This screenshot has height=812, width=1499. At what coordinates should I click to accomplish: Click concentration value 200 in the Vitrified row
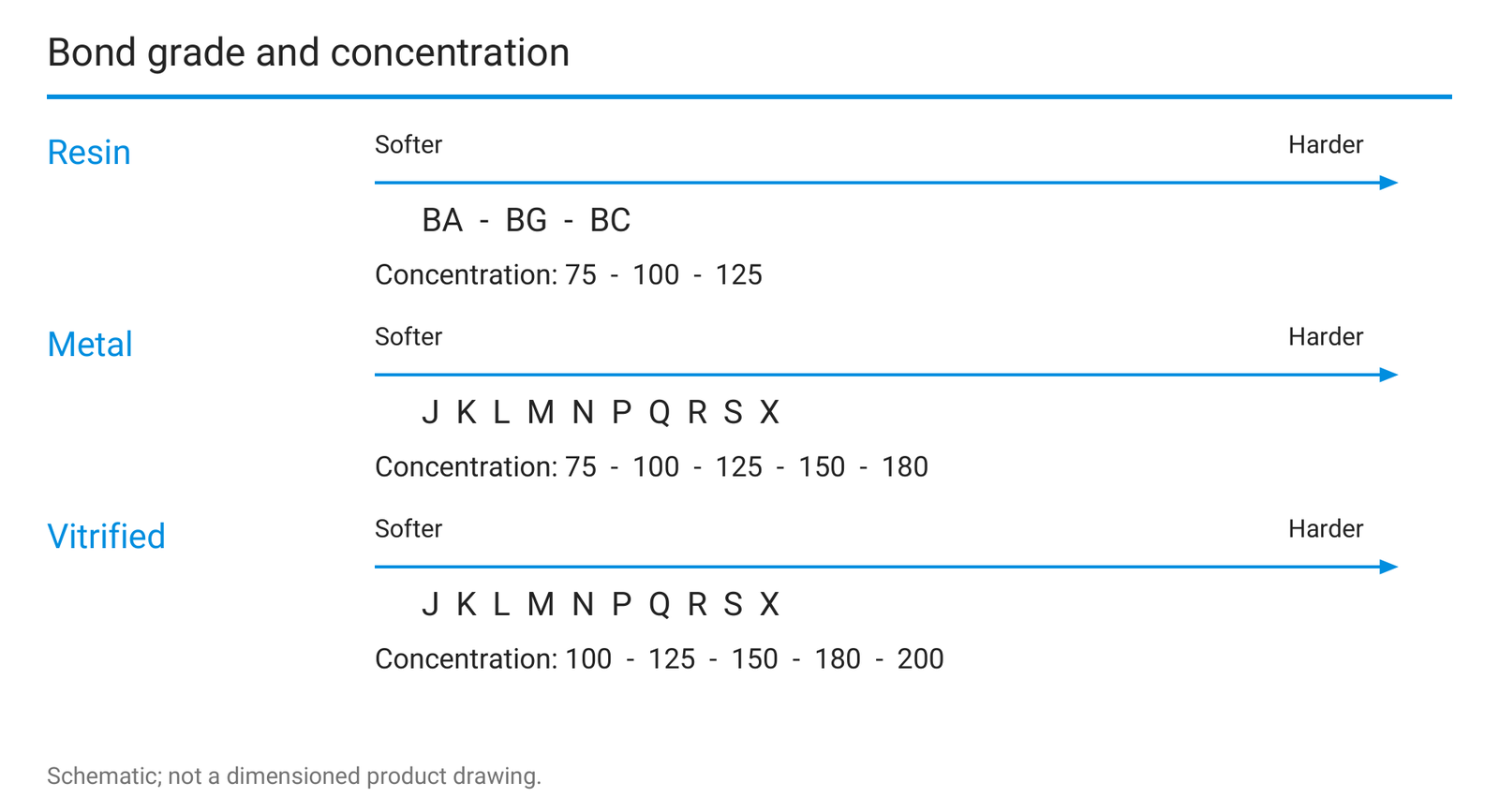pyautogui.click(x=921, y=658)
